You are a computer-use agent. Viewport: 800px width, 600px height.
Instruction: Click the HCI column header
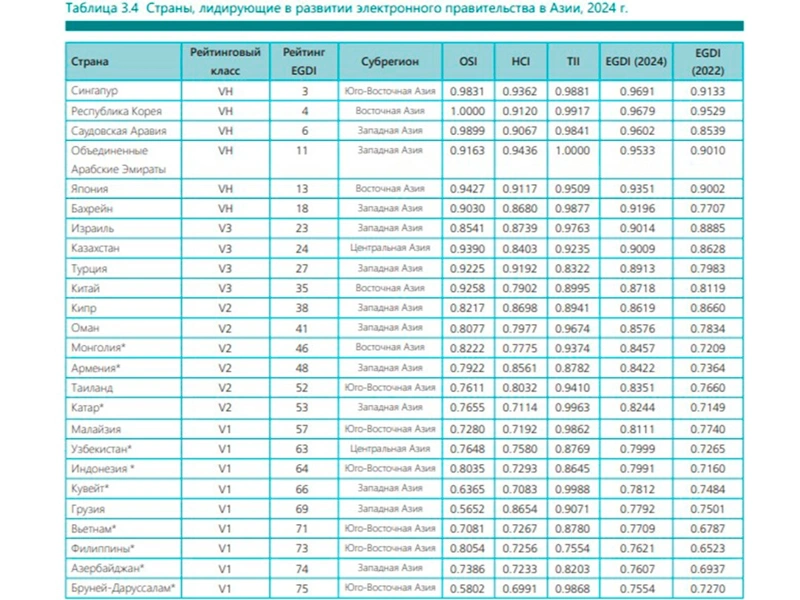(x=520, y=61)
